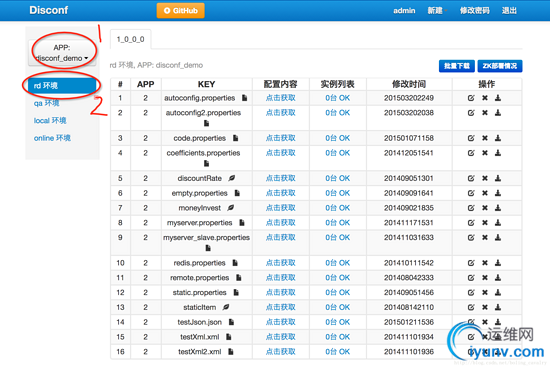
Task: Click admin in the header
Action: coord(404,11)
